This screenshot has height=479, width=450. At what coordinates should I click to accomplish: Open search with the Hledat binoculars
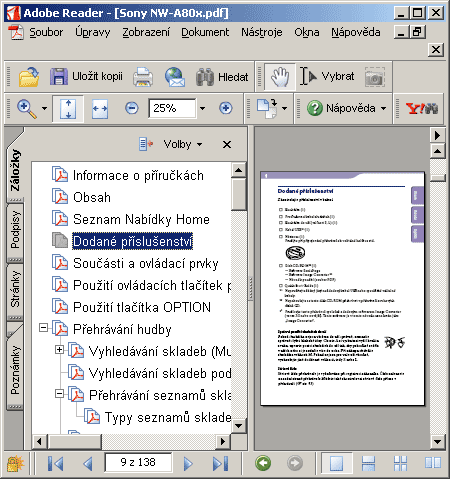click(x=222, y=77)
